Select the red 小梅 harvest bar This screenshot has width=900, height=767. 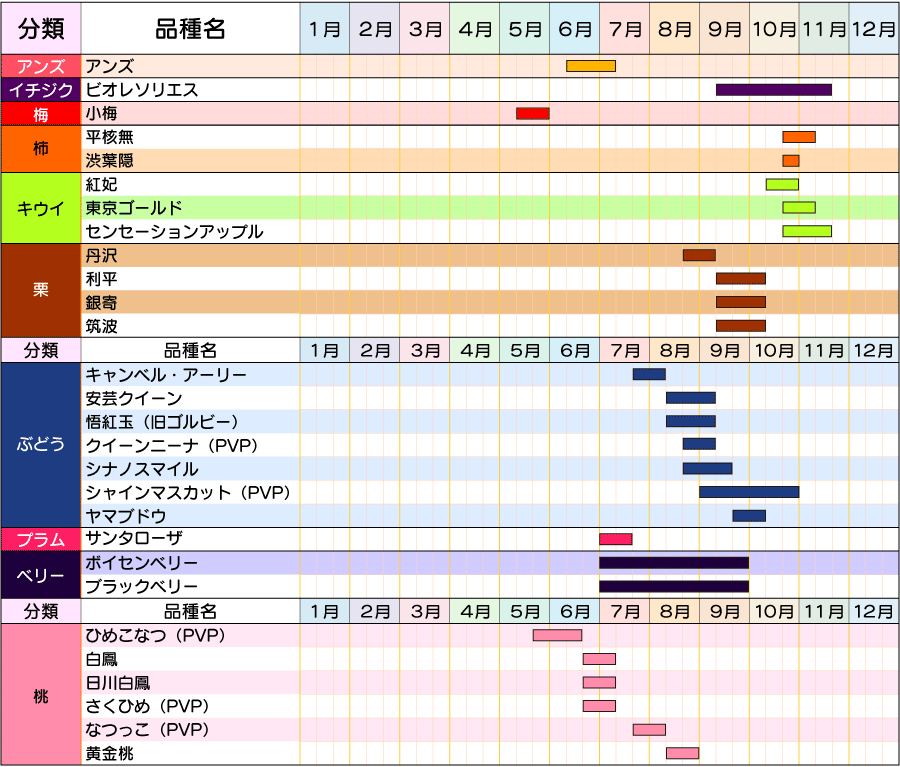click(x=533, y=113)
